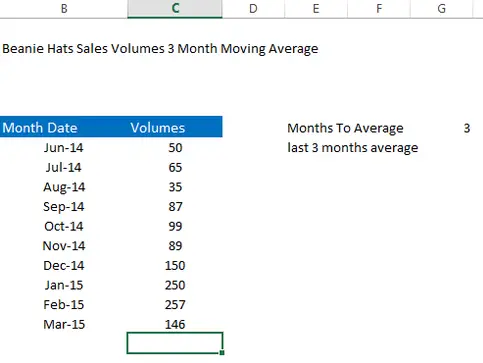Select column E header
483x363 pixels.
pyautogui.click(x=316, y=9)
